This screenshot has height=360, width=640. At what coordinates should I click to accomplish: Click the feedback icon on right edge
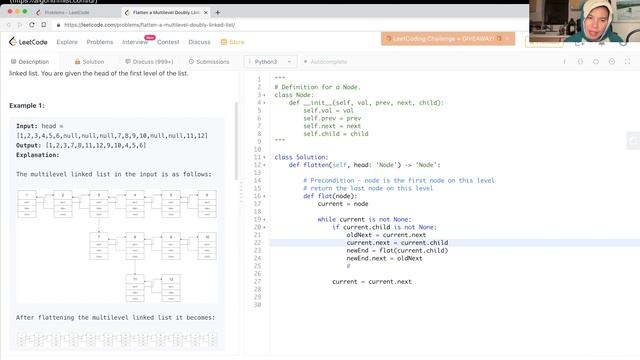(x=633, y=141)
